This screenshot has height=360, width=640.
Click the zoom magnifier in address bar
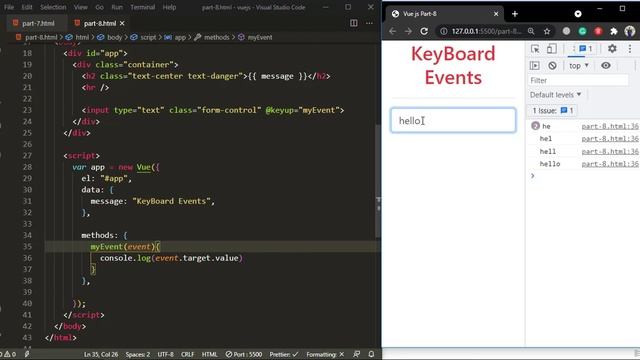click(531, 31)
